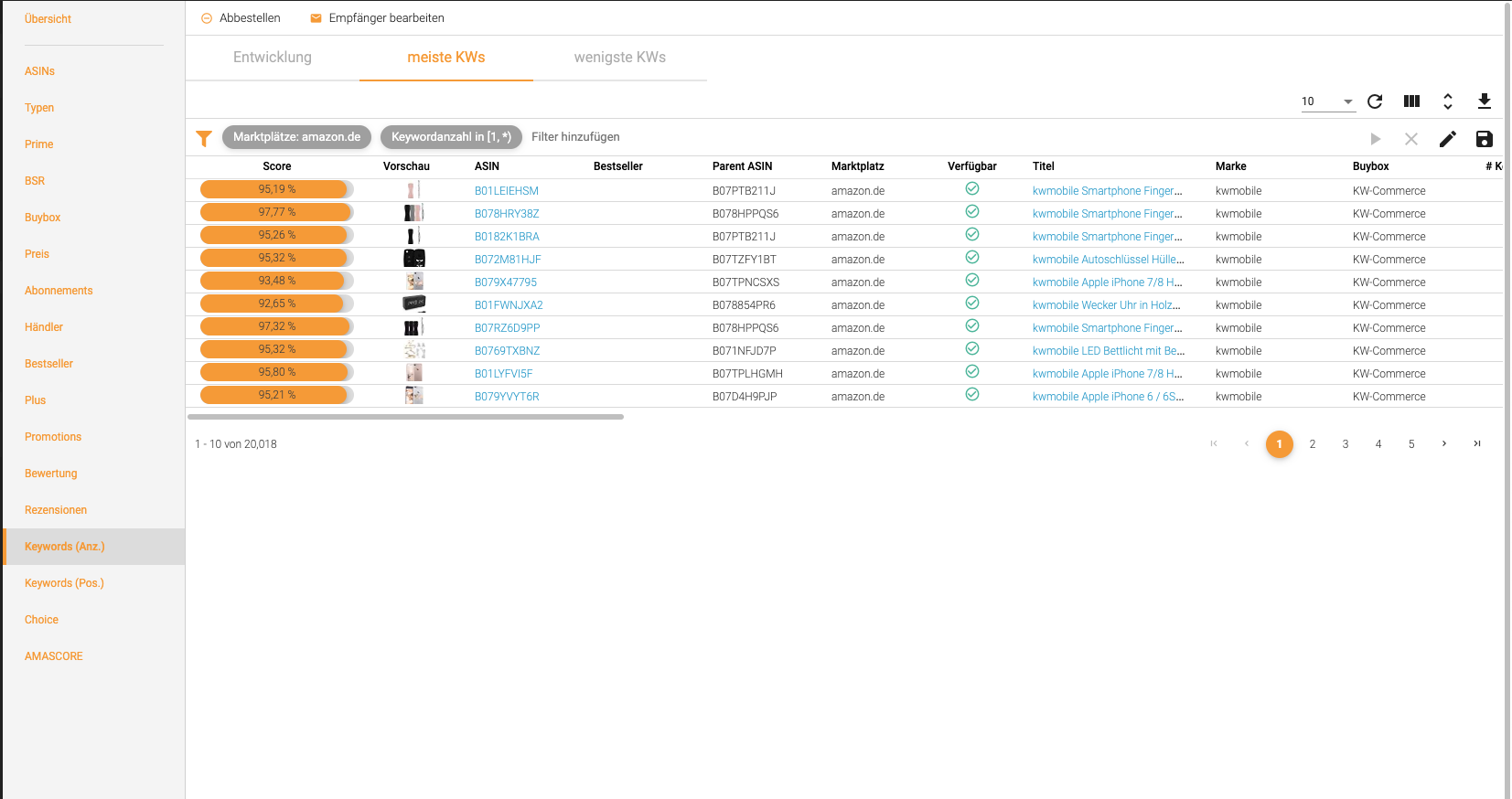
Task: Download table data via download icon
Action: [1485, 101]
